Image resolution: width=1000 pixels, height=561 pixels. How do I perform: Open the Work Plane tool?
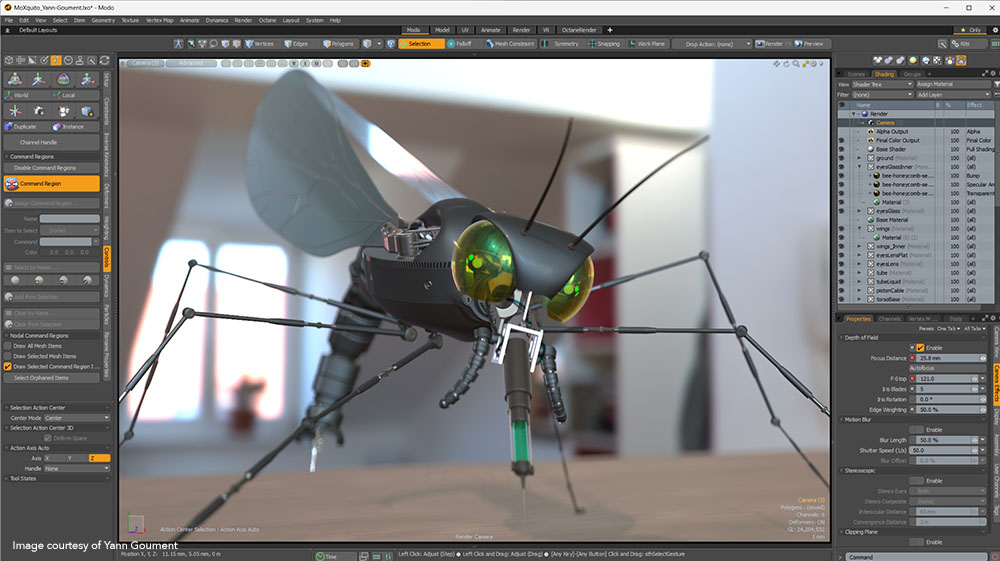pyautogui.click(x=649, y=44)
